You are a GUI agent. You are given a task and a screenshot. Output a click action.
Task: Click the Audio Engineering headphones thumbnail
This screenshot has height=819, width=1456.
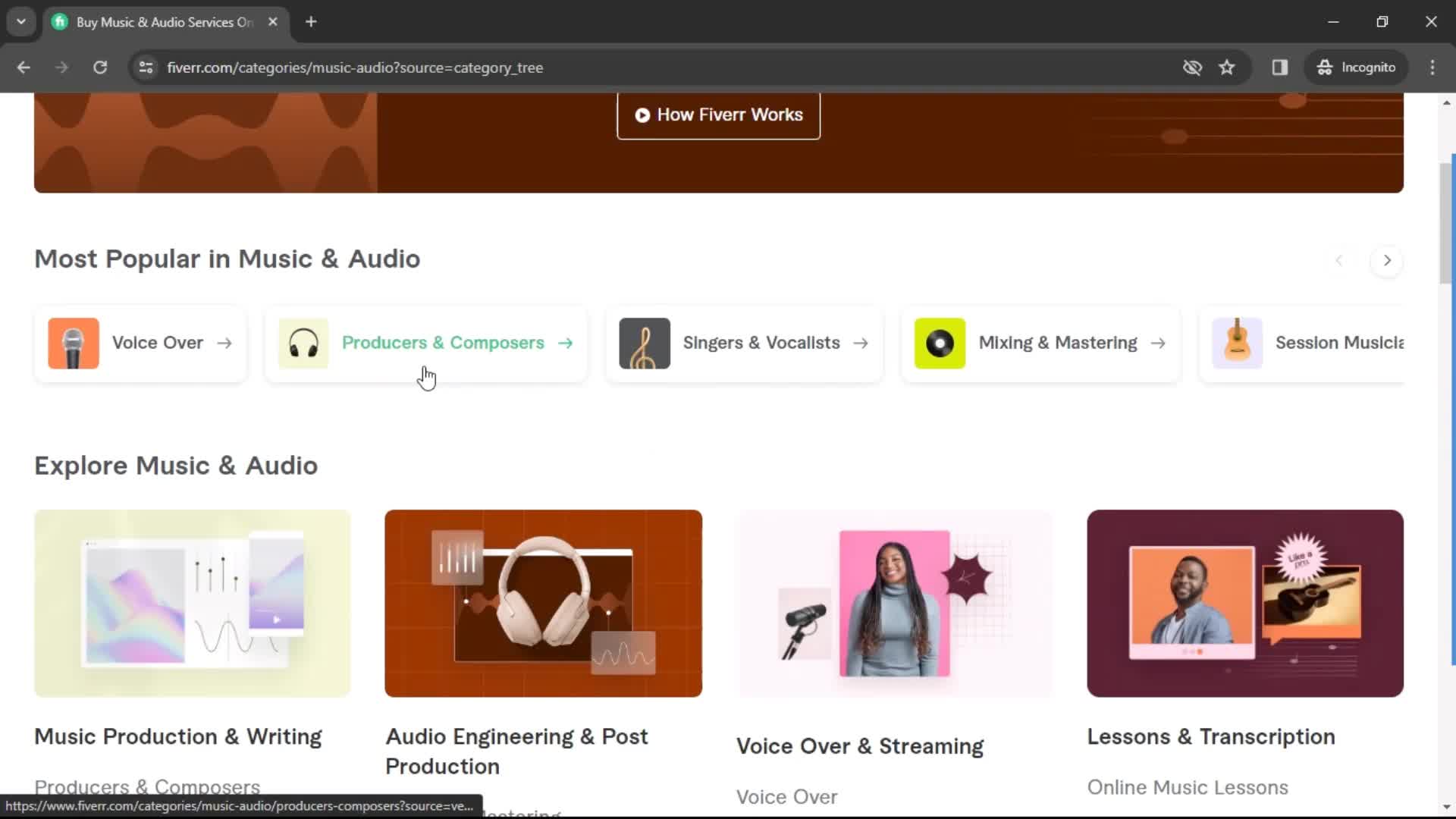click(x=543, y=603)
